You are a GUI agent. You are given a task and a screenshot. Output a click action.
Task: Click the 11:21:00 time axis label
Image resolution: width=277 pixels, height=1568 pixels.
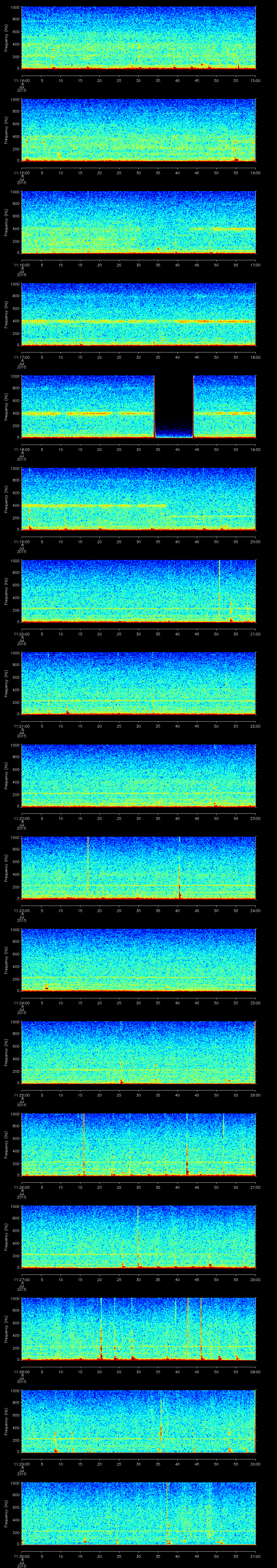(x=22, y=726)
